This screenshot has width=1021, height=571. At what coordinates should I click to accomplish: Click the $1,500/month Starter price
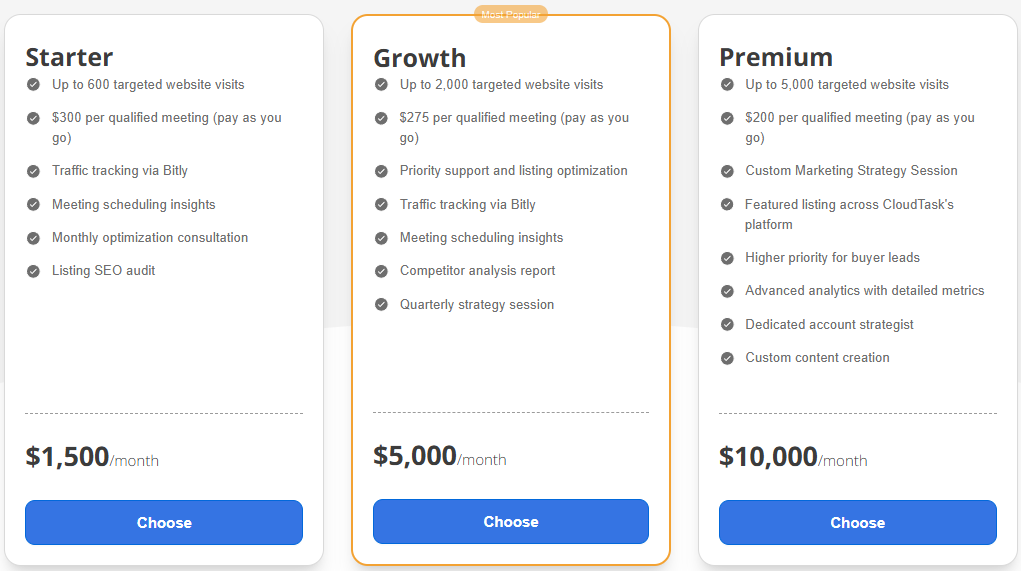(92, 458)
